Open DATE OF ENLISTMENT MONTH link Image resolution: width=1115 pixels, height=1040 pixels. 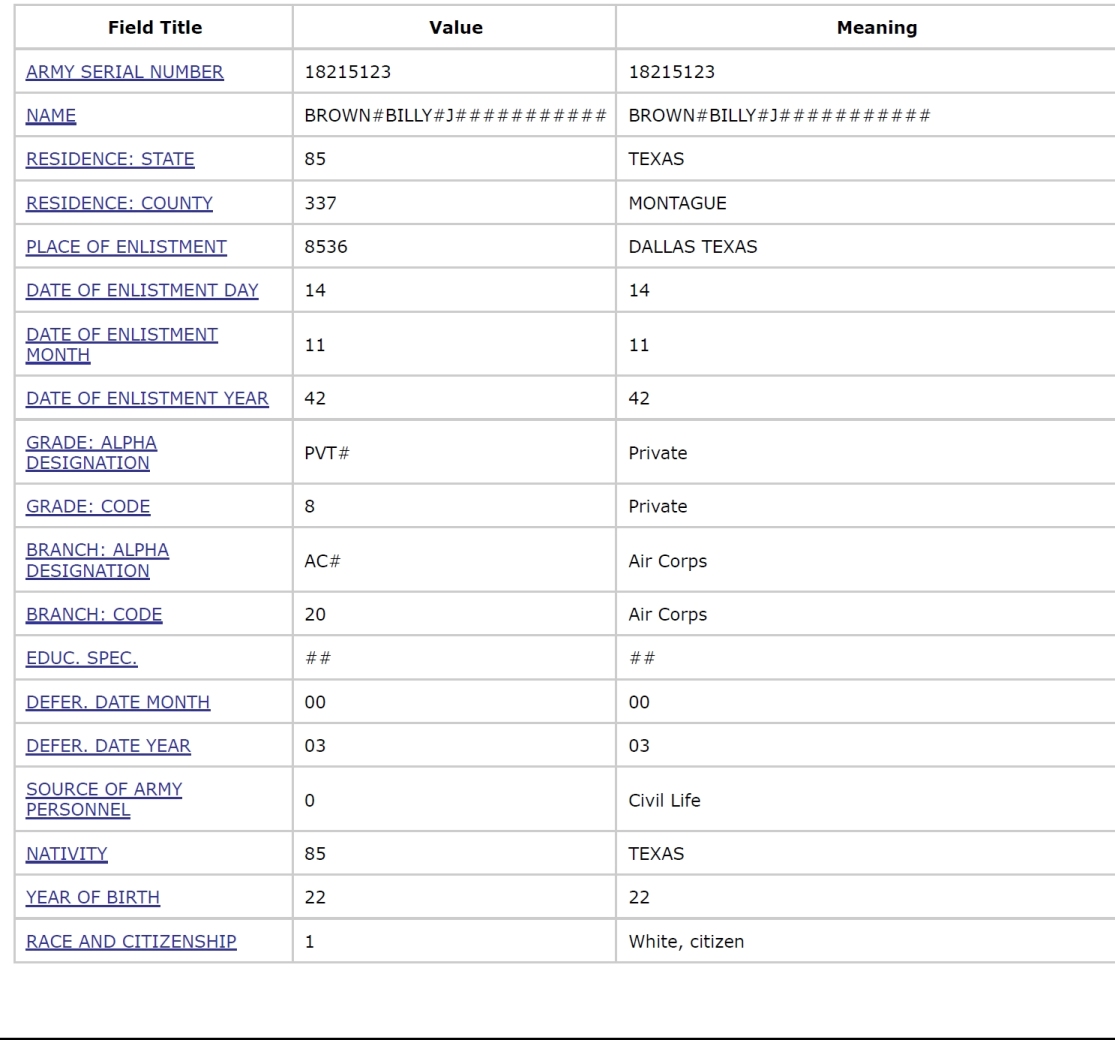(x=122, y=344)
